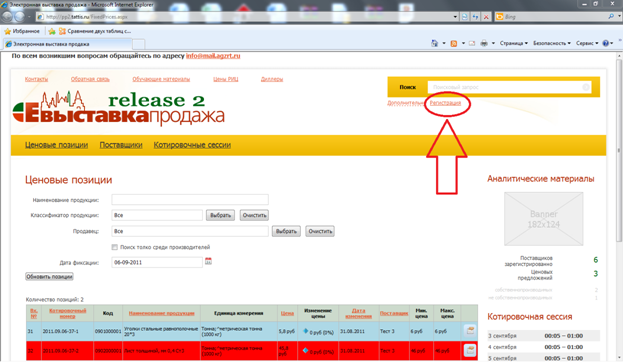Click Выбрать button for Классификатор продукции
Viewport: 623px width, 362px height.
220,215
